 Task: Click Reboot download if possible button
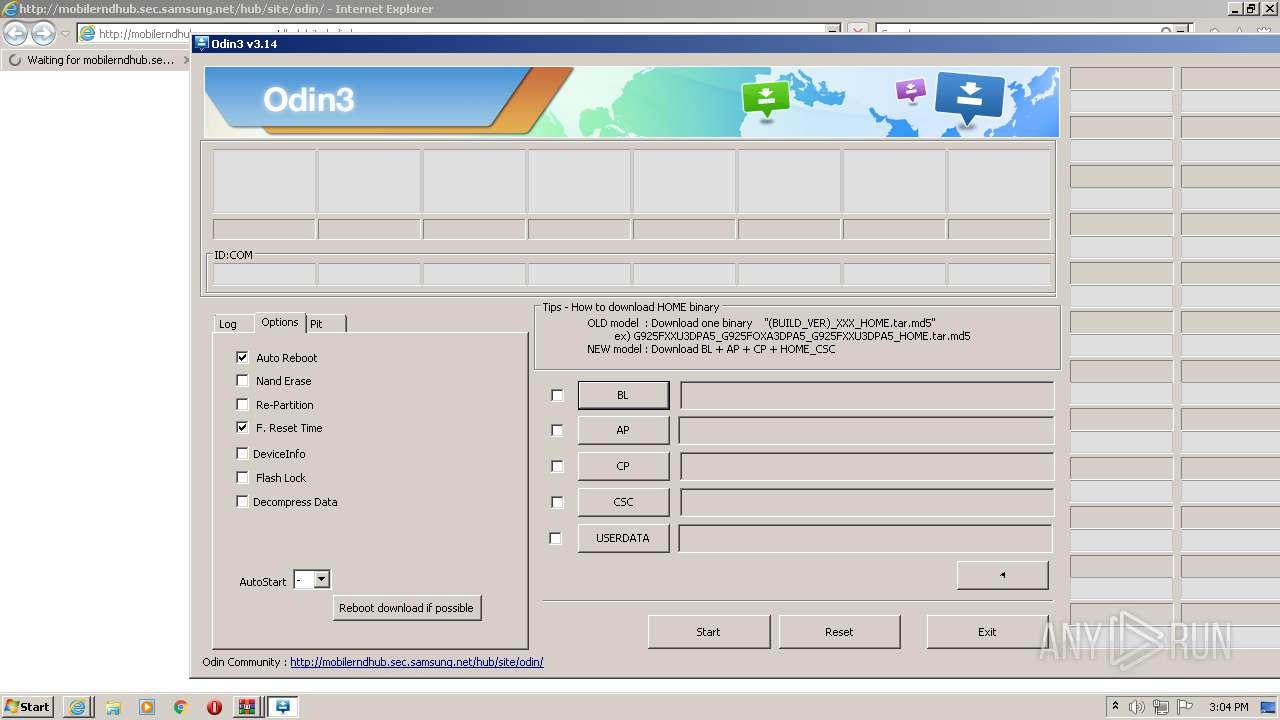(406, 607)
